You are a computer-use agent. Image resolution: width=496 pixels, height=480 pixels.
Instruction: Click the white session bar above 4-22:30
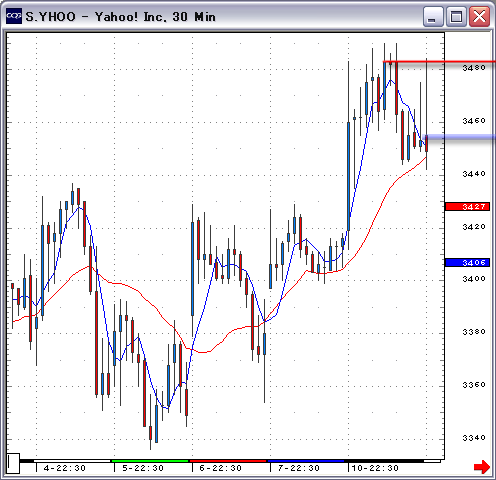72,461
